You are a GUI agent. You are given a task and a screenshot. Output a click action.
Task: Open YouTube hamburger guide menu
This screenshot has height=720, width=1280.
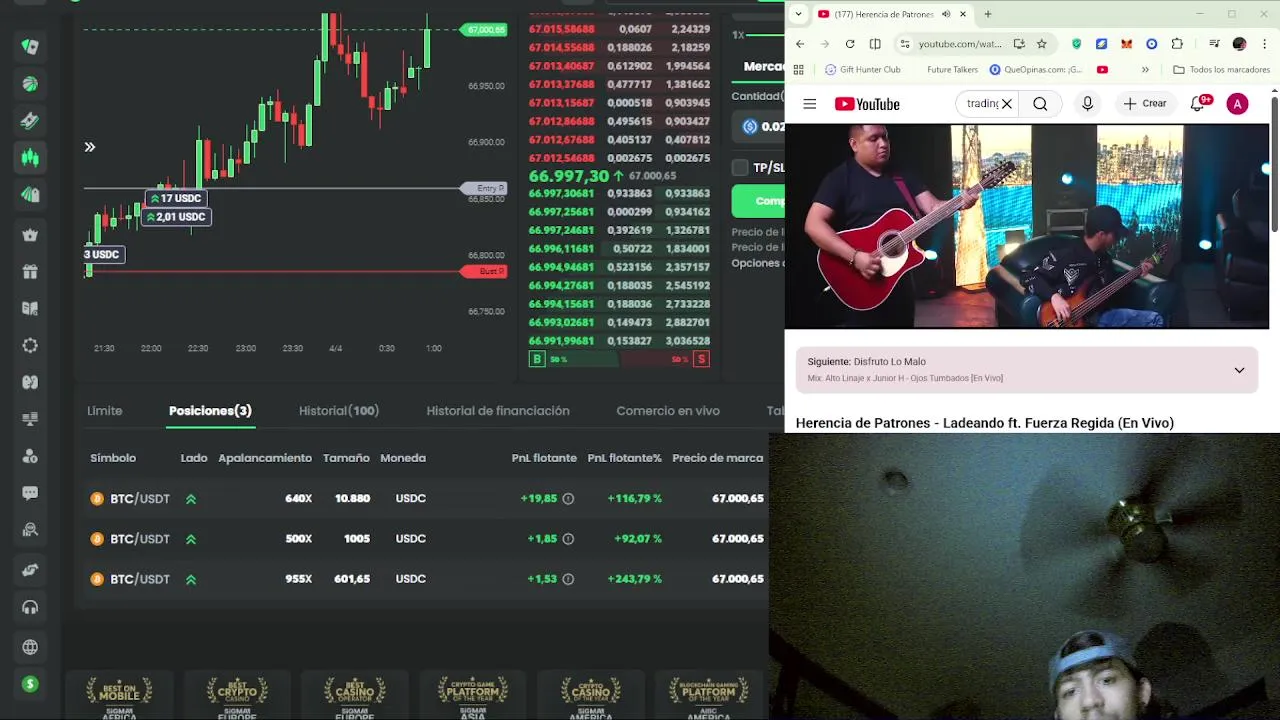[810, 104]
